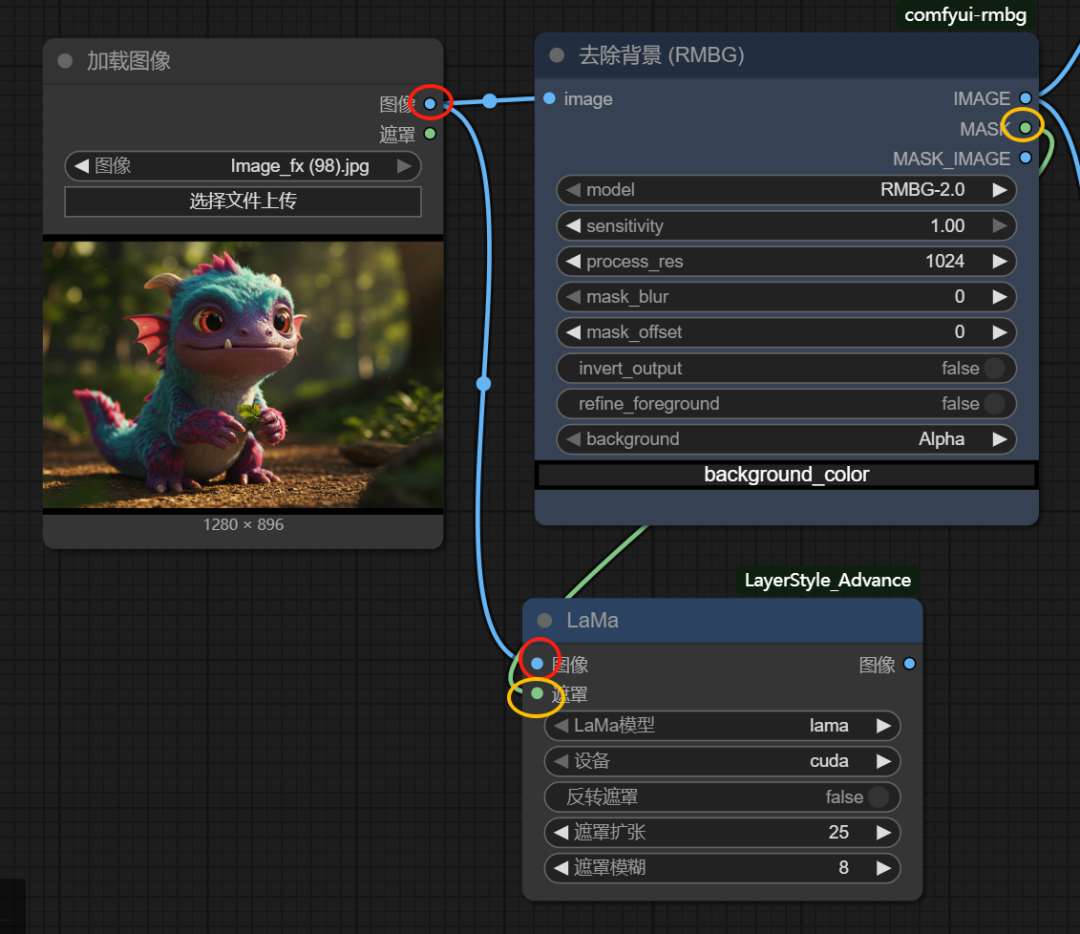
Task: Click the reroute dot on the top image link
Action: 490,101
